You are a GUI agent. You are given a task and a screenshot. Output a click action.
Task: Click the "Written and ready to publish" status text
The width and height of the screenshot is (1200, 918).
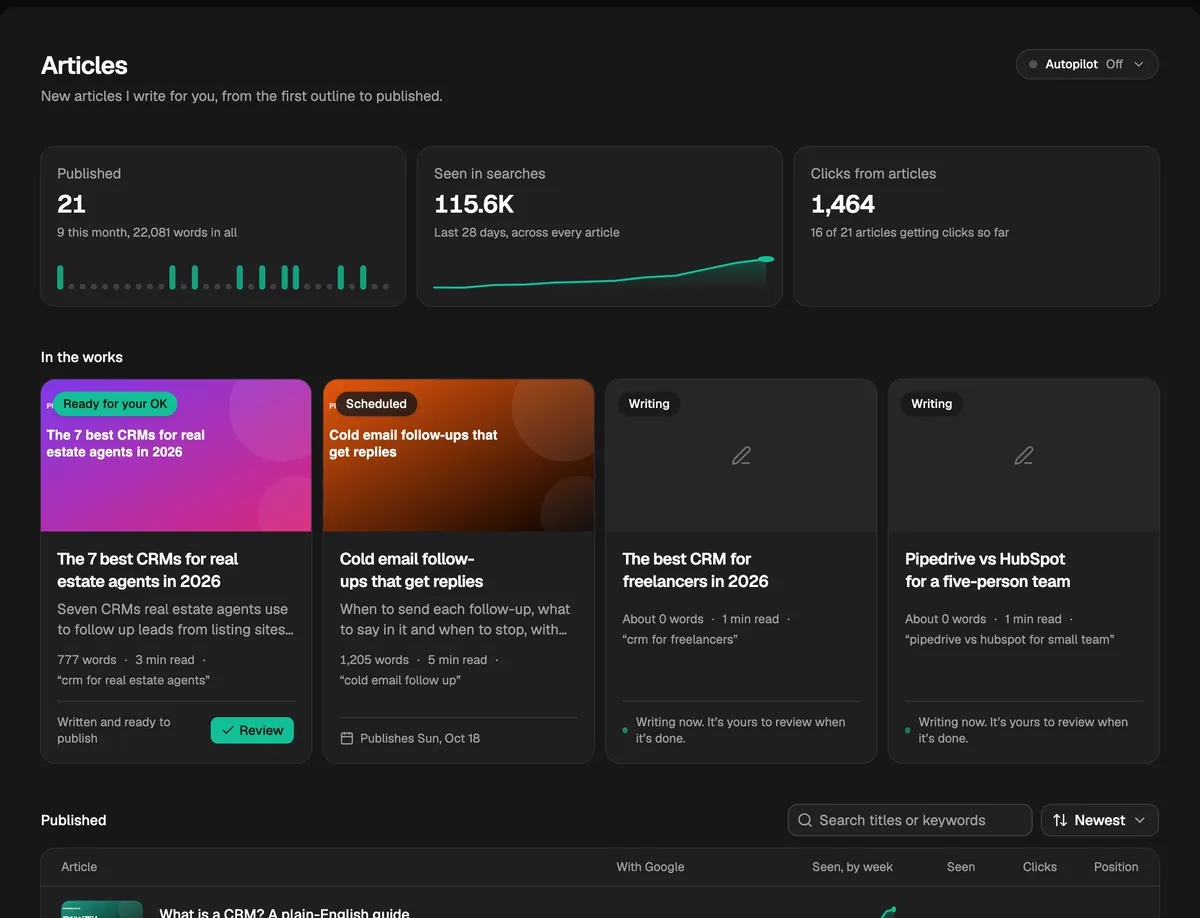(114, 730)
